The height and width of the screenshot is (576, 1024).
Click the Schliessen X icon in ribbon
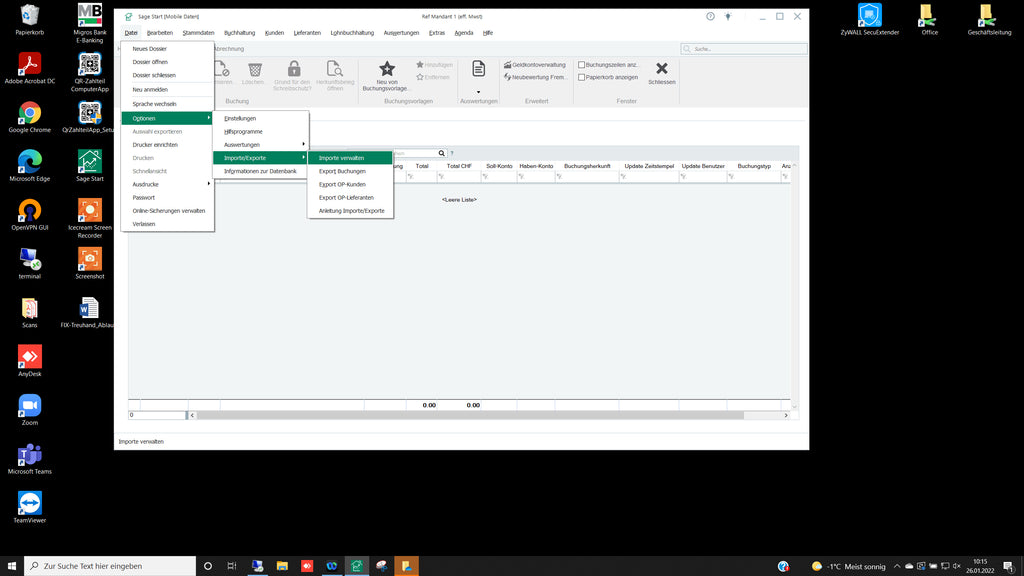click(661, 69)
